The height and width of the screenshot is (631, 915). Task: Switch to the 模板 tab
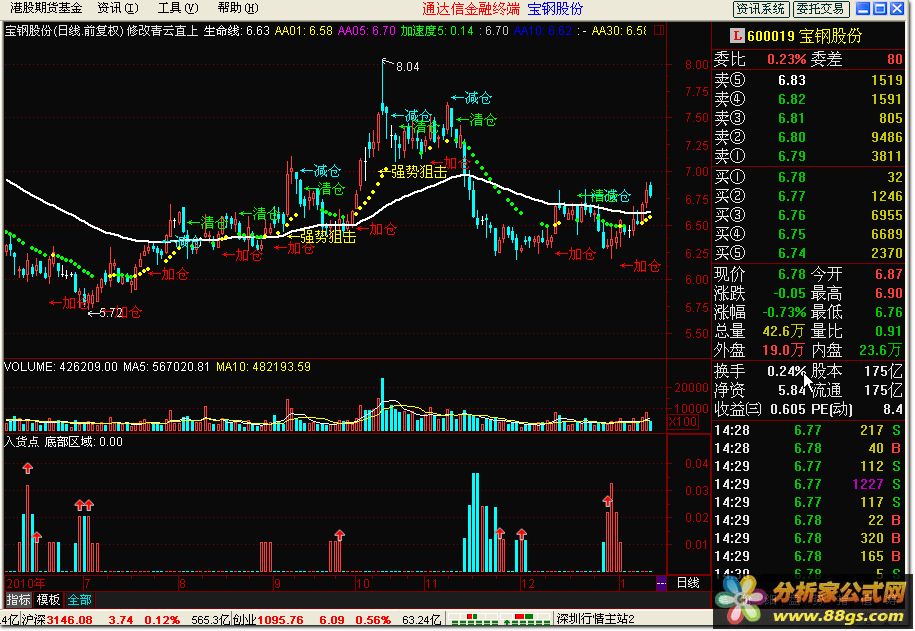(x=48, y=599)
